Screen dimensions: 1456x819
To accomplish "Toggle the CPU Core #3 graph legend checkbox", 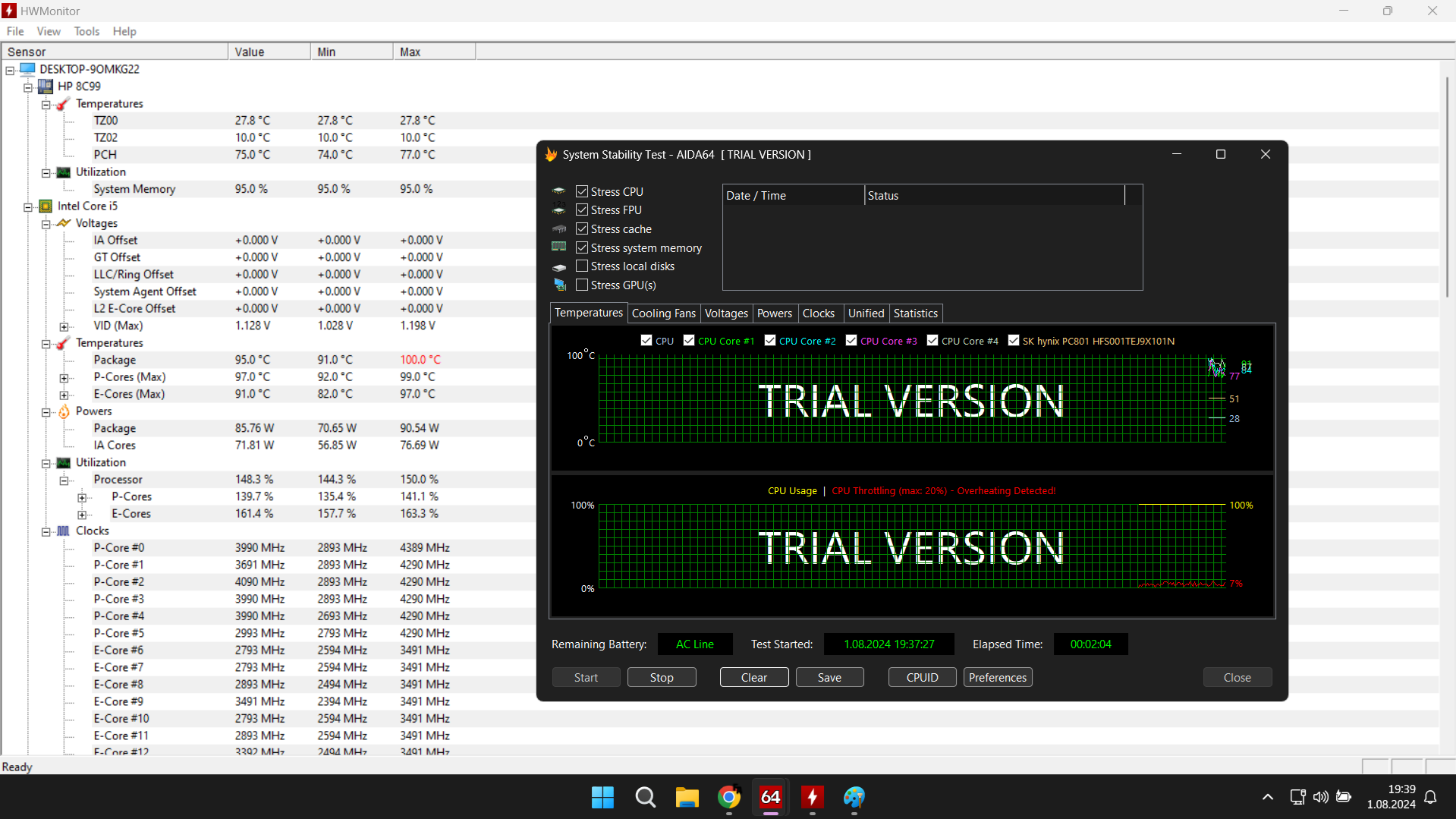I will point(851,341).
